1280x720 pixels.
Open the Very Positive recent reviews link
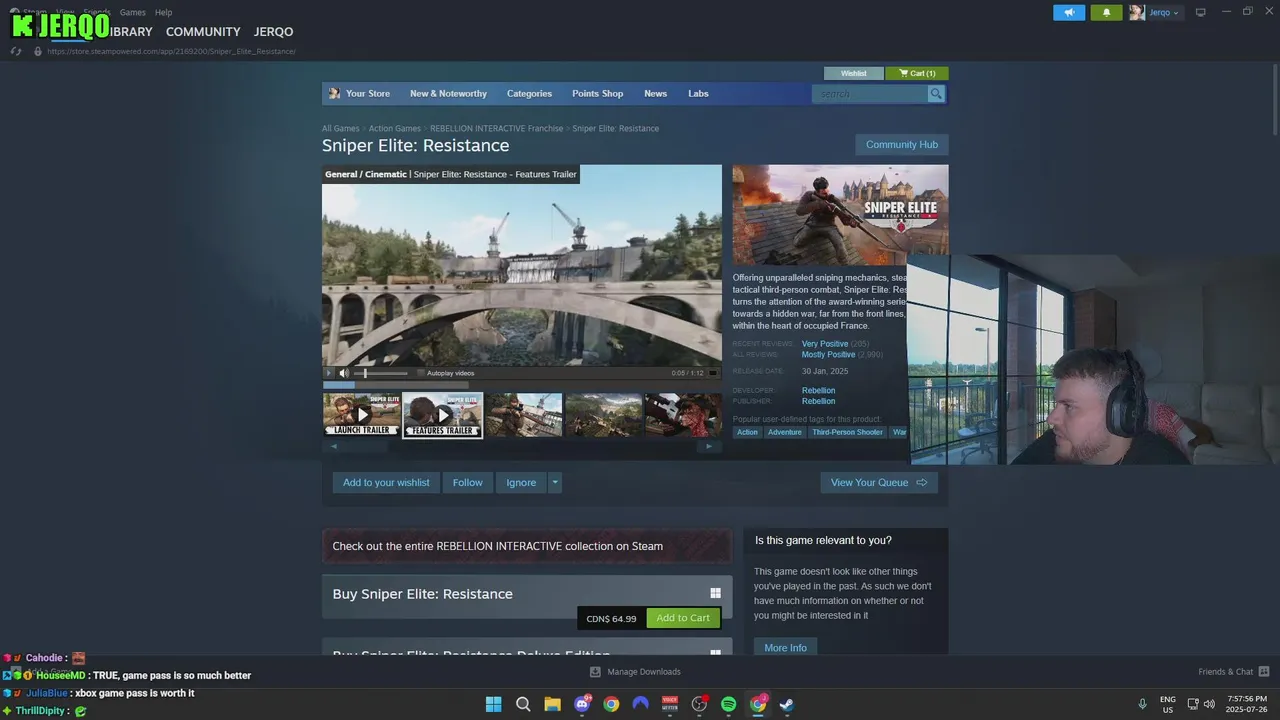coord(825,344)
